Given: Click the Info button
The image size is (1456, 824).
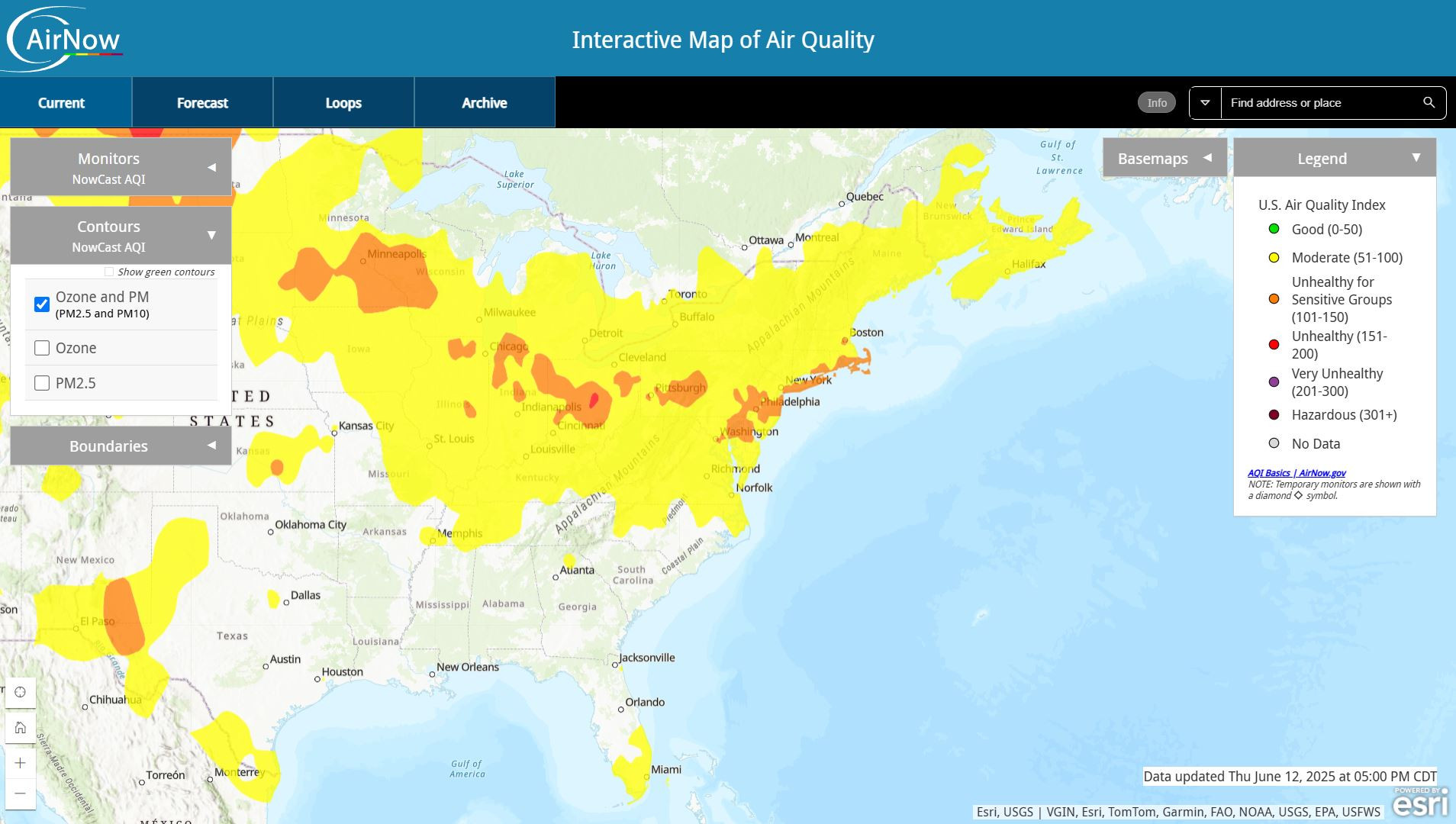Looking at the screenshot, I should click(x=1157, y=102).
